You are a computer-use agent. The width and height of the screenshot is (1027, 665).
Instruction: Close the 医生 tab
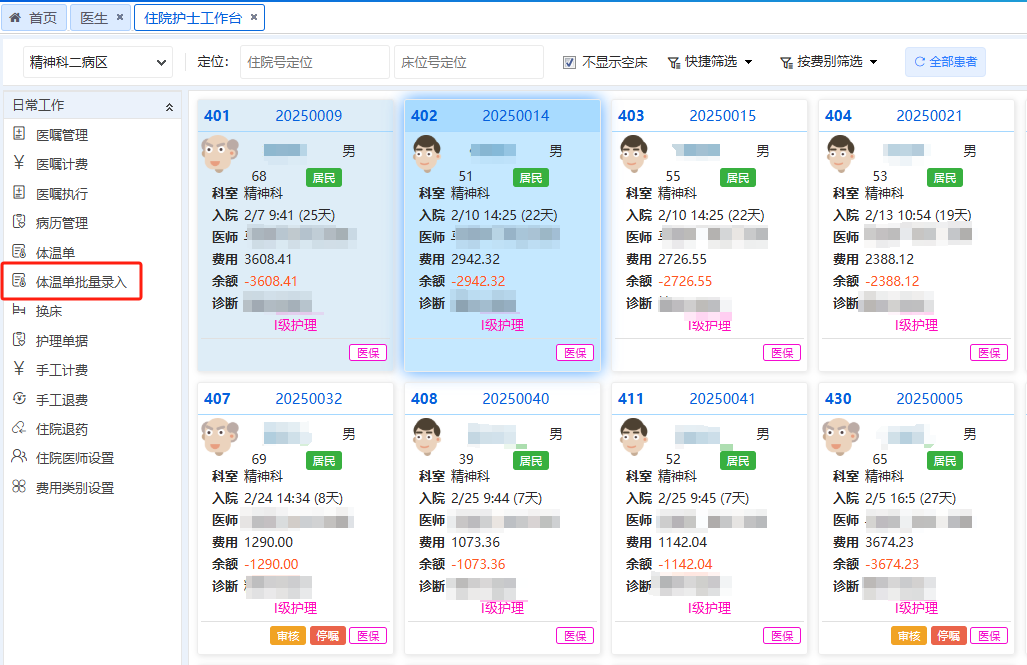(120, 17)
